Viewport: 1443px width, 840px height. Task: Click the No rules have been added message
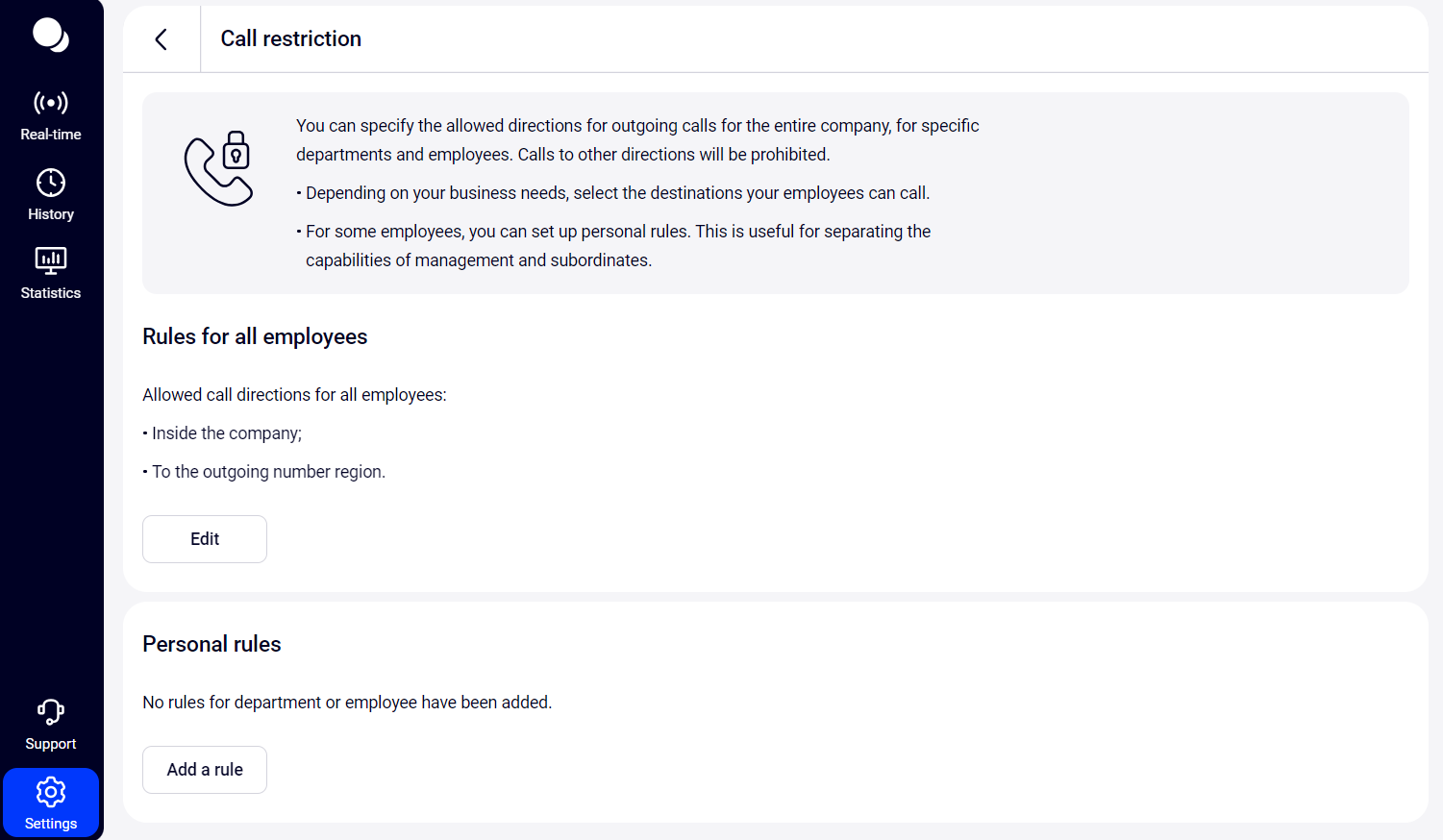click(347, 703)
